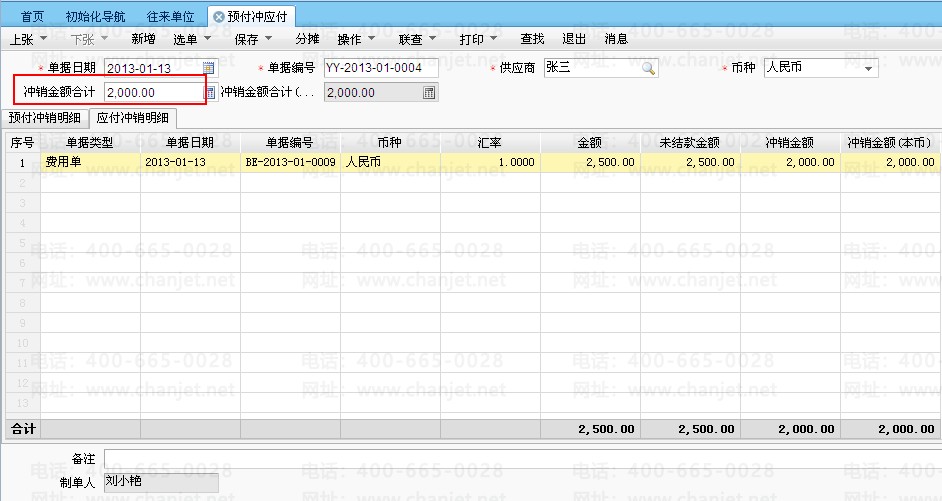Expand the 操作 dropdown arrow
The image size is (942, 501).
click(371, 38)
